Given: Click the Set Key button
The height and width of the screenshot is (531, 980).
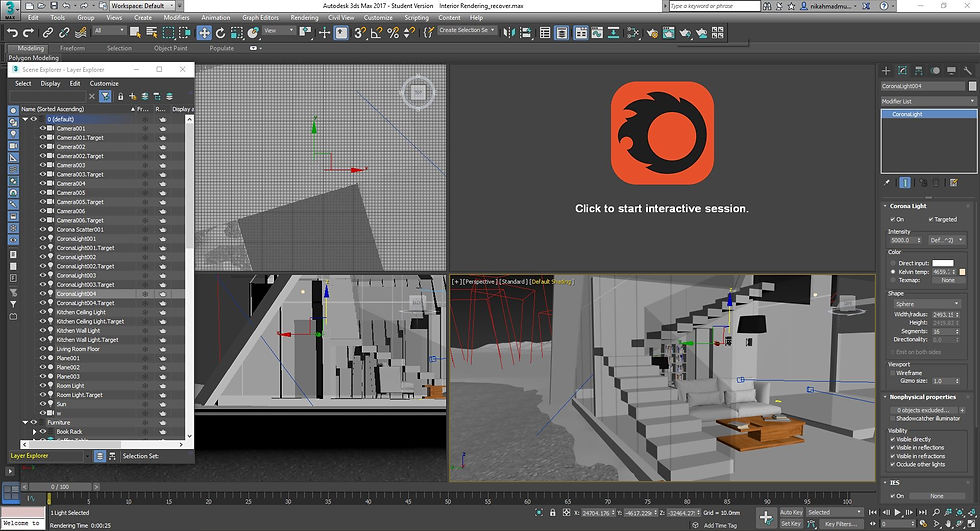Looking at the screenshot, I should click(791, 524).
